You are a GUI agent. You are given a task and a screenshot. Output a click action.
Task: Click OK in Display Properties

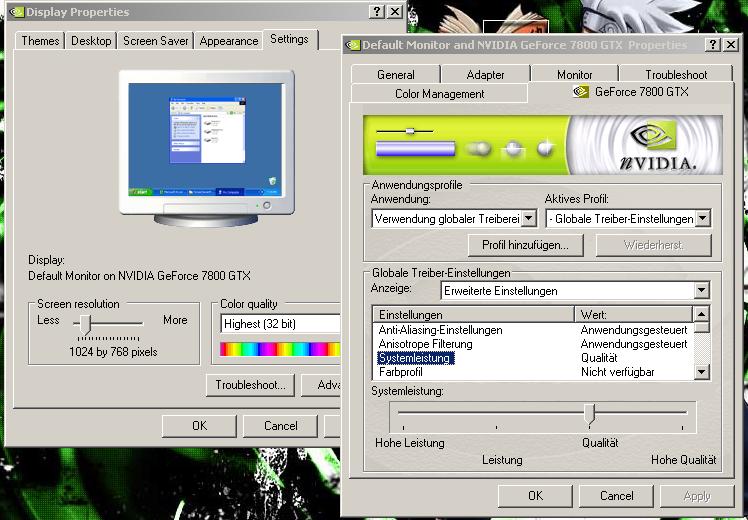tap(199, 426)
